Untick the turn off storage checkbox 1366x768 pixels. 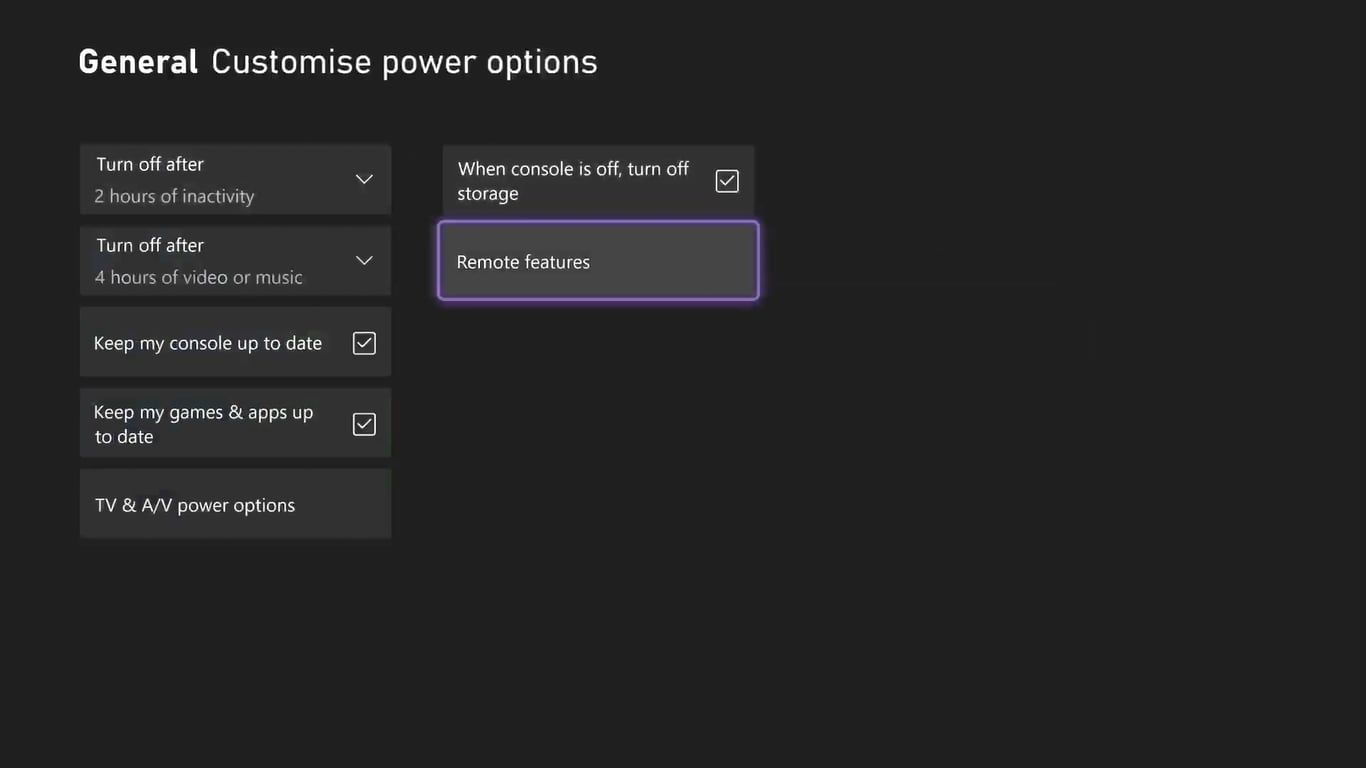click(x=727, y=181)
